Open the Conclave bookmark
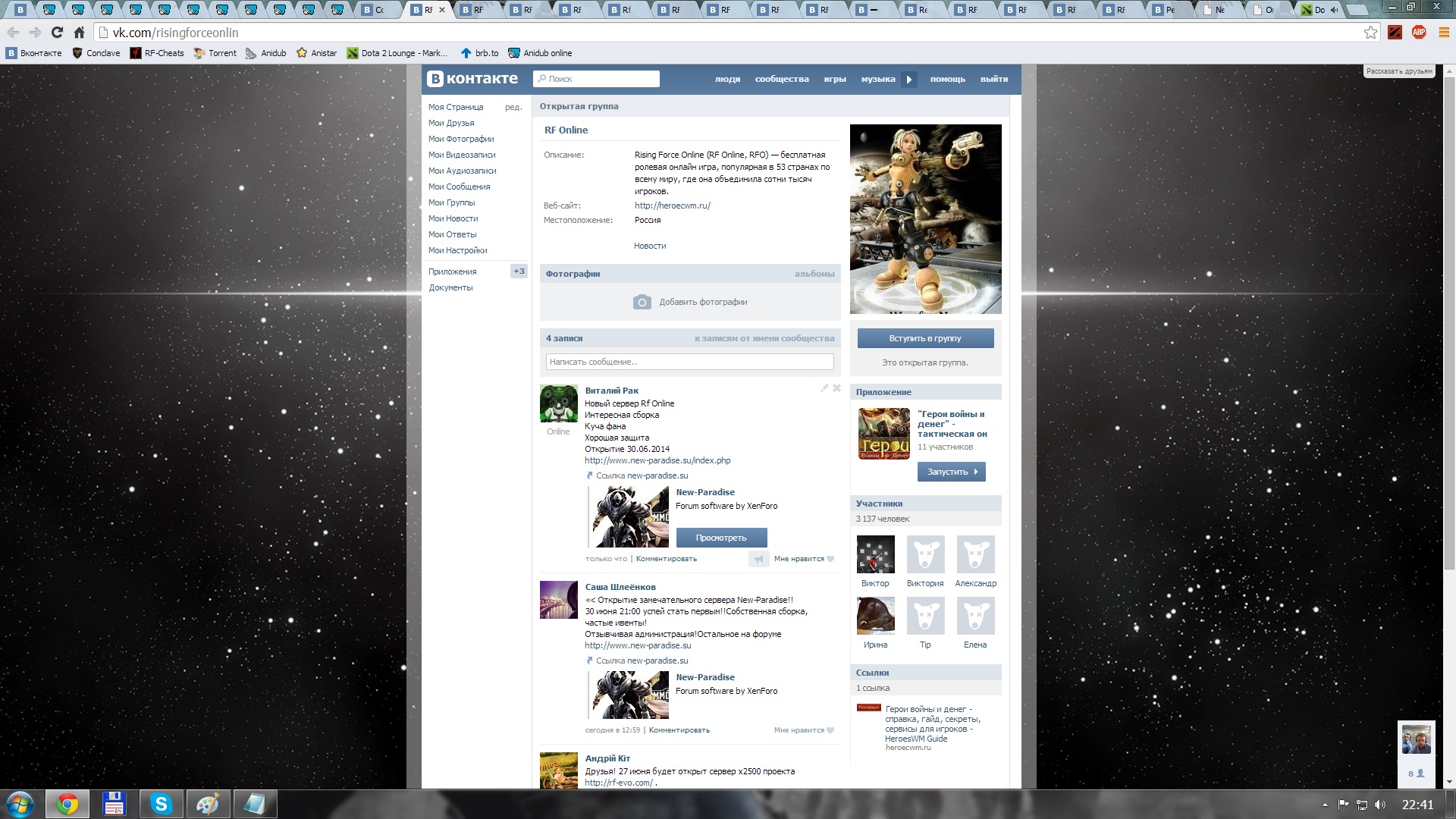The width and height of the screenshot is (1456, 819). click(x=96, y=53)
